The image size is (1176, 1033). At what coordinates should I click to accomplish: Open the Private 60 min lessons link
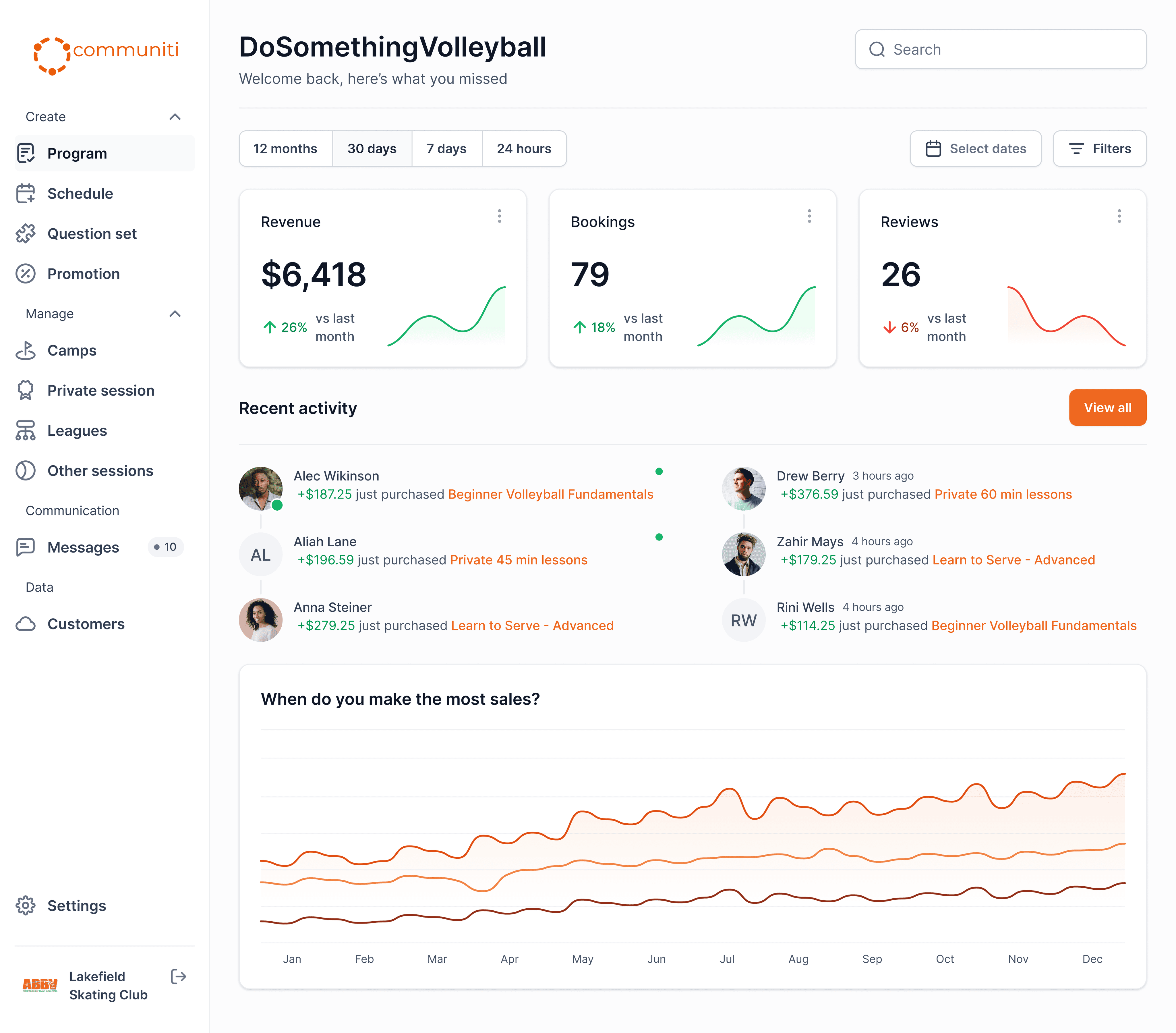click(x=1003, y=494)
